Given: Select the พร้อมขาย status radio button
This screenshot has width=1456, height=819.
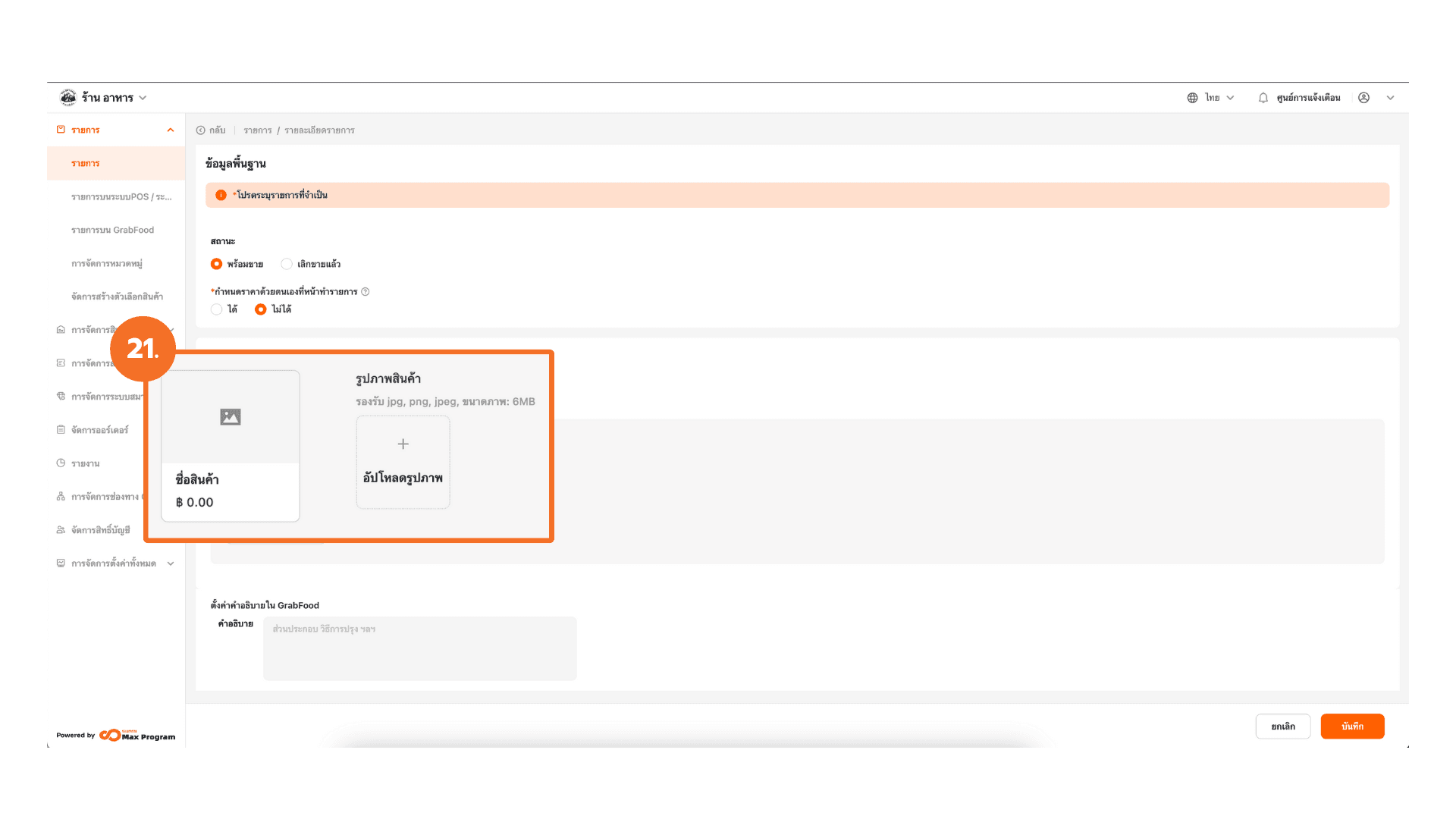Looking at the screenshot, I should click(217, 264).
